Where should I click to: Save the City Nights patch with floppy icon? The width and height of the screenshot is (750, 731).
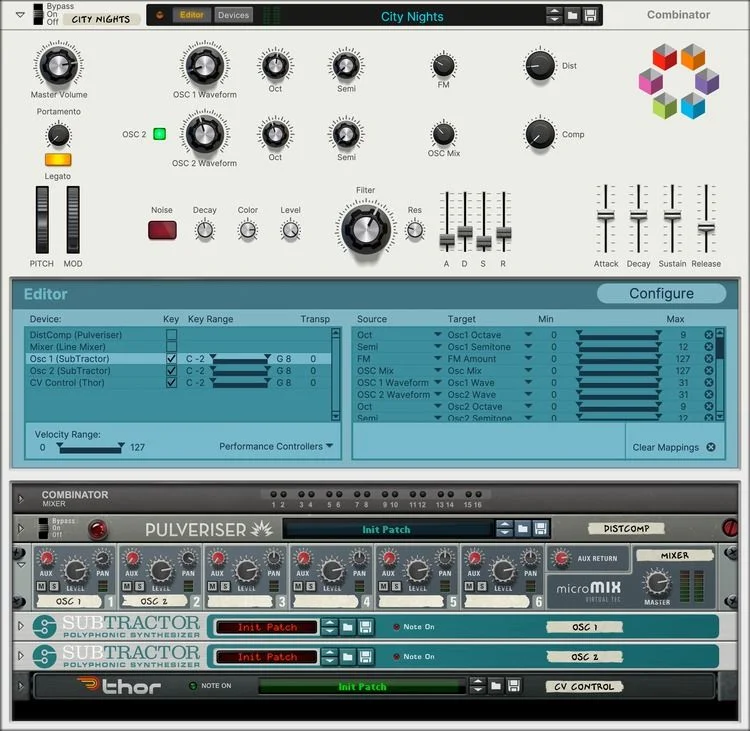[x=590, y=16]
